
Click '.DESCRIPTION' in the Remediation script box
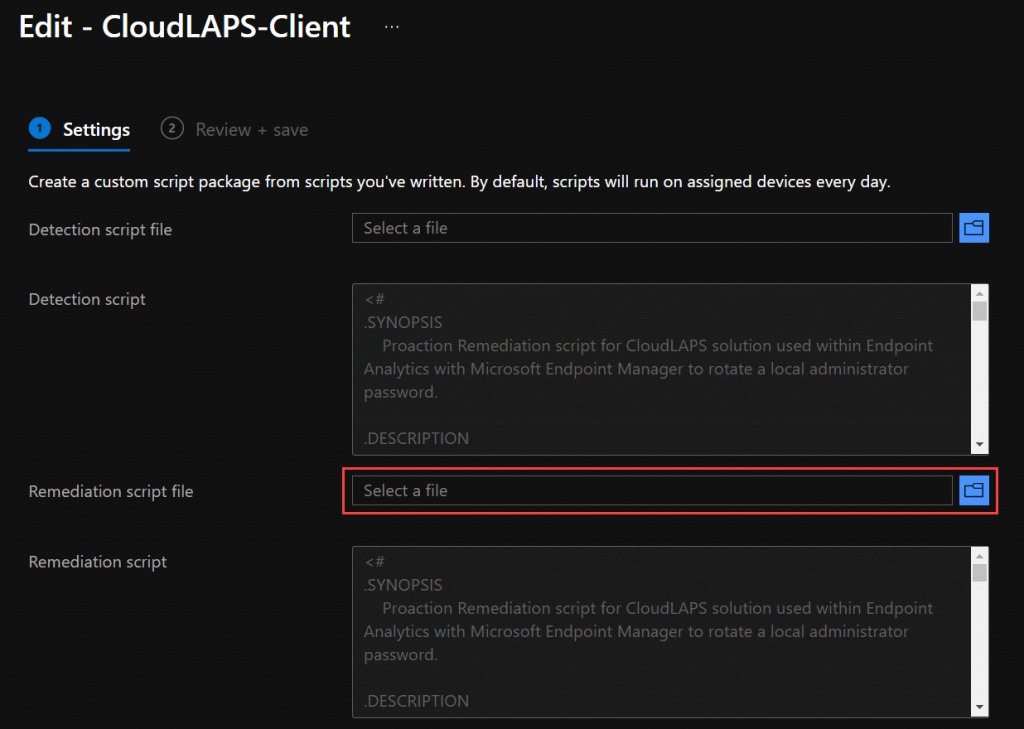[x=416, y=701]
